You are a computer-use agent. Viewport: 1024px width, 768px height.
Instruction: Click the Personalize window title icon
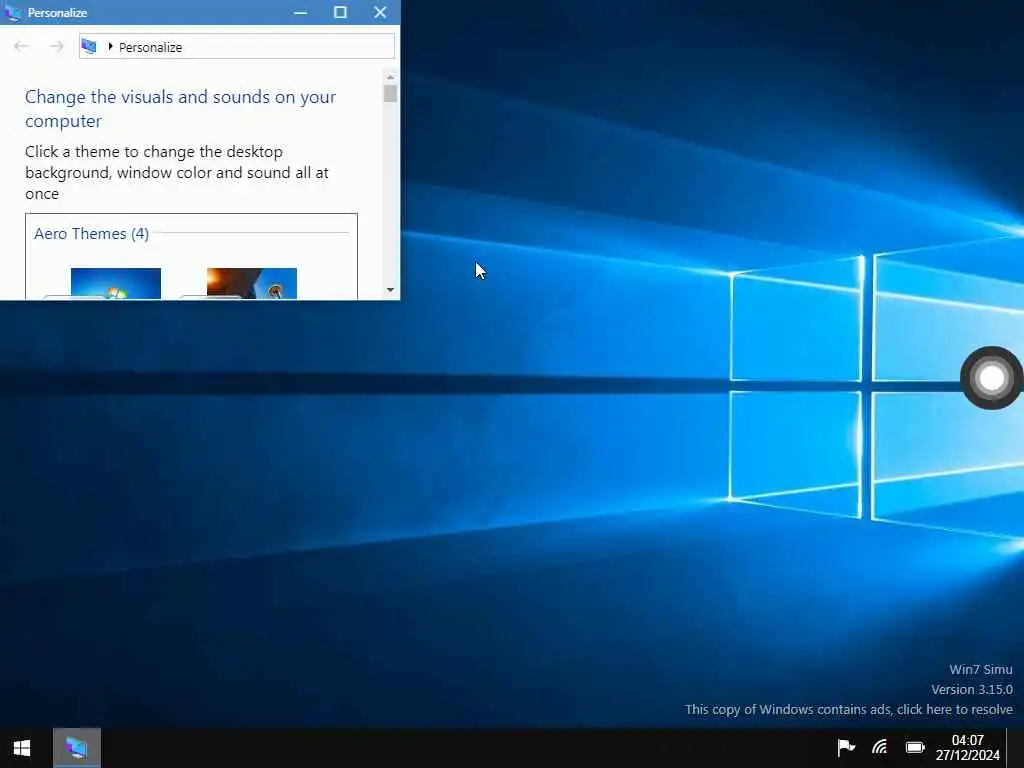coord(13,12)
